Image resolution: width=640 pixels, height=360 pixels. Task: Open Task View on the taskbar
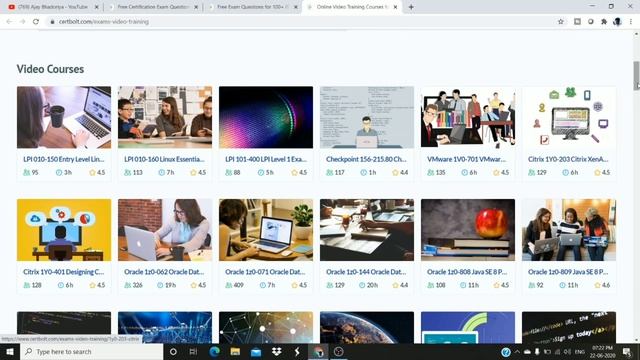(x=193, y=351)
